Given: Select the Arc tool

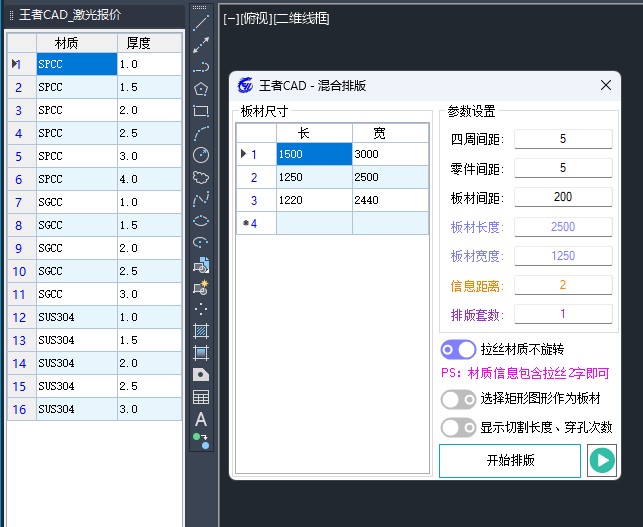Looking at the screenshot, I should point(201,133).
